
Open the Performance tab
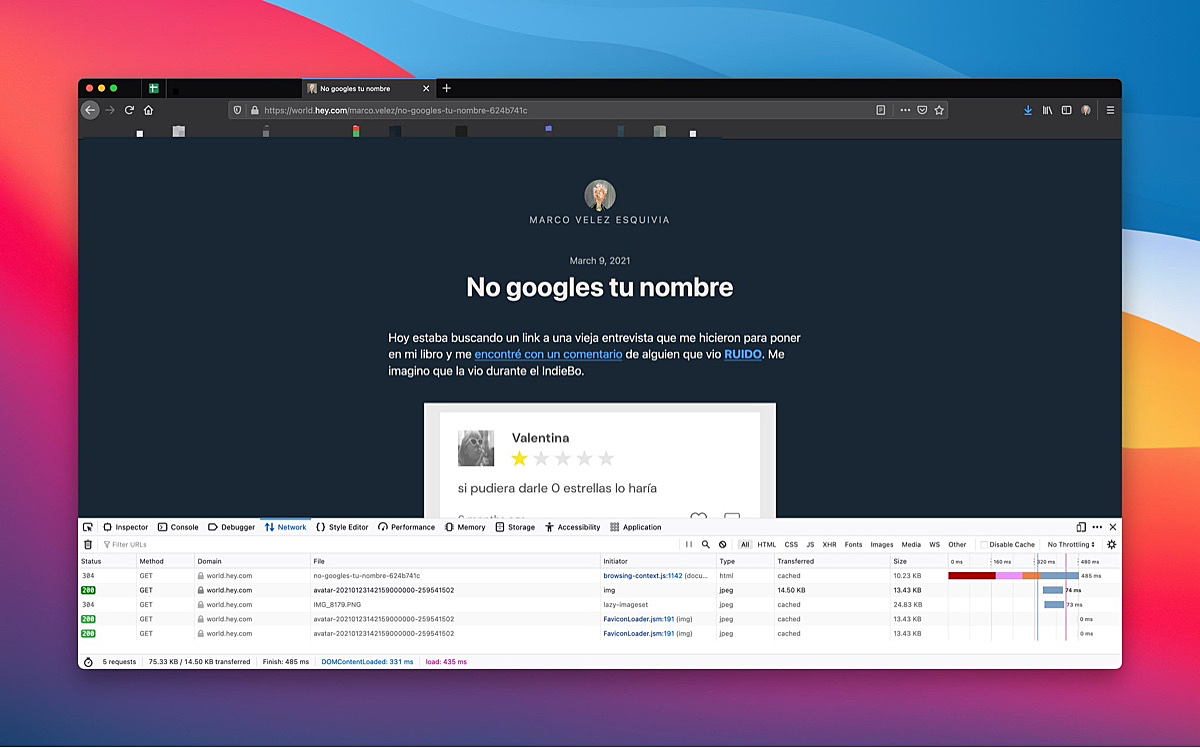[x=406, y=527]
